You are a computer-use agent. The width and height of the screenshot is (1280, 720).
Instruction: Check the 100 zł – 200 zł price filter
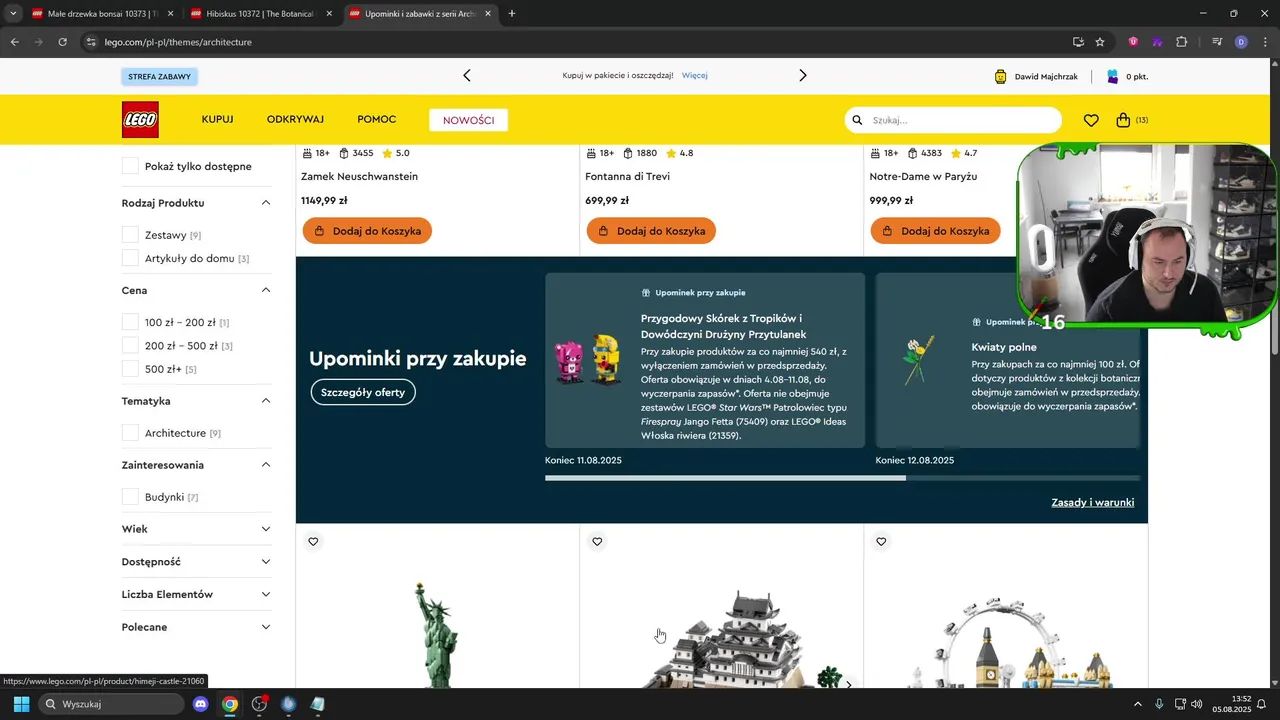(x=130, y=322)
